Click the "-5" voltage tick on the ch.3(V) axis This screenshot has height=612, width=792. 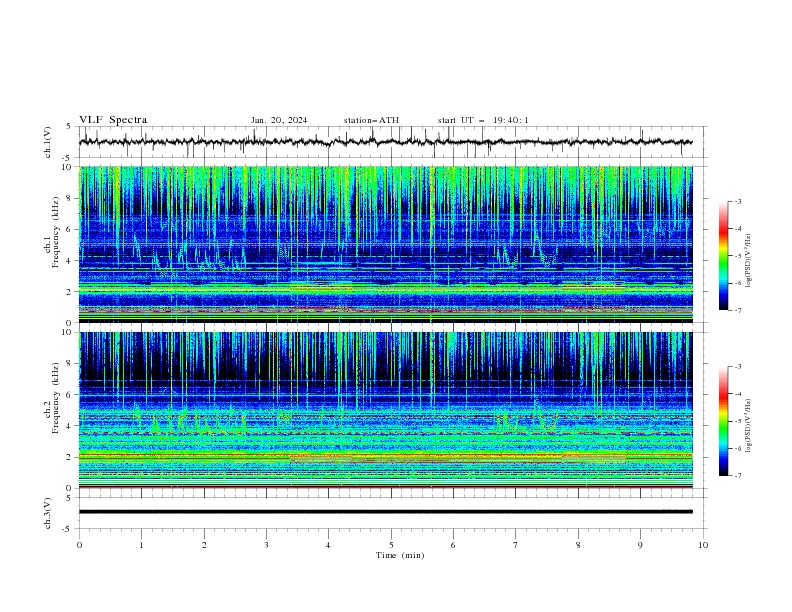tap(68, 529)
